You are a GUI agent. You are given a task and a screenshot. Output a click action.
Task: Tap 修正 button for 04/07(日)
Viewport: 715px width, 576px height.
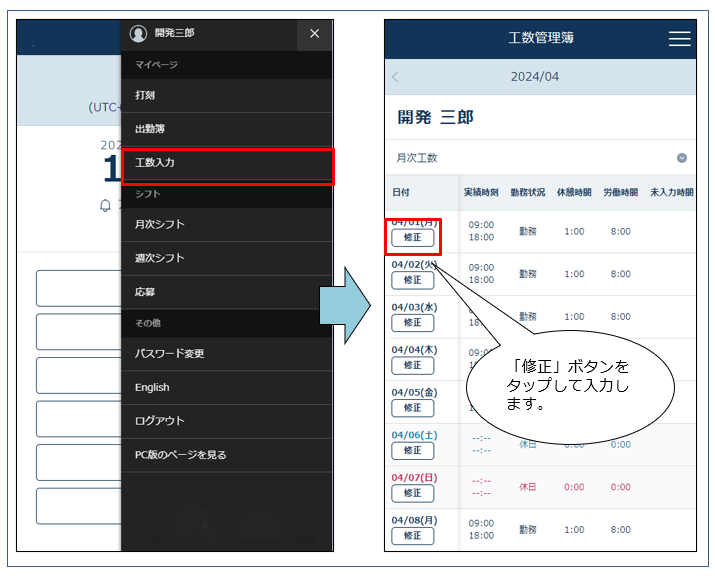pyautogui.click(x=413, y=493)
